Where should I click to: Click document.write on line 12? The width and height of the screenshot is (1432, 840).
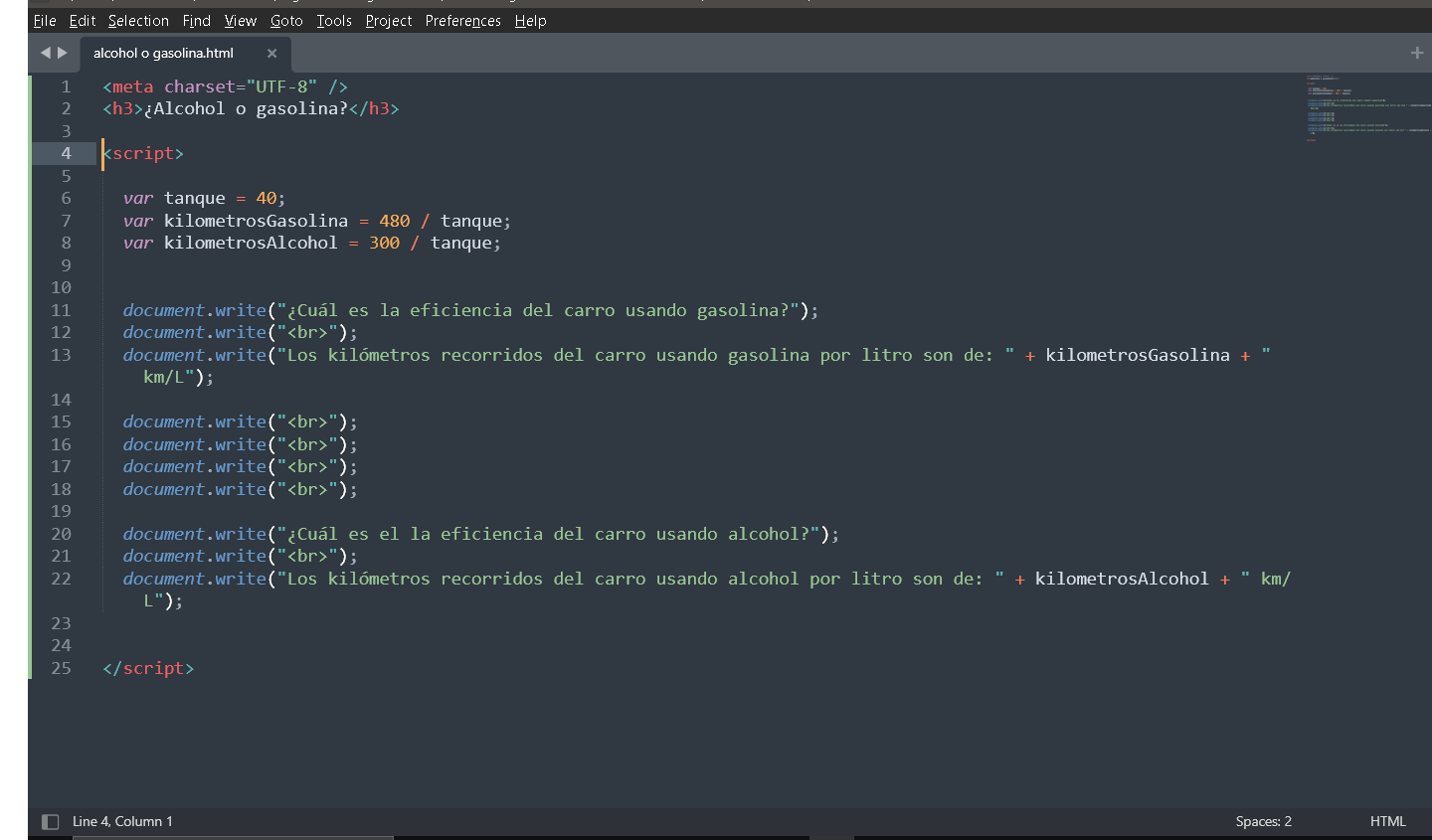coord(195,332)
